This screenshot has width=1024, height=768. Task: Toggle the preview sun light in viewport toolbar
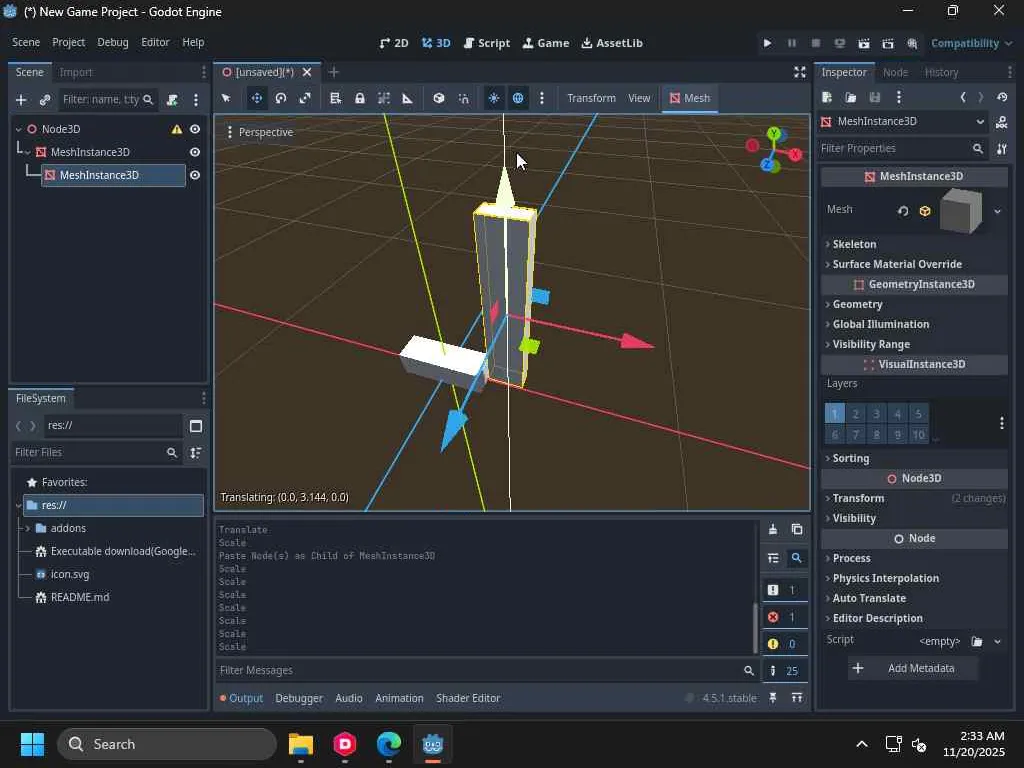coord(494,98)
